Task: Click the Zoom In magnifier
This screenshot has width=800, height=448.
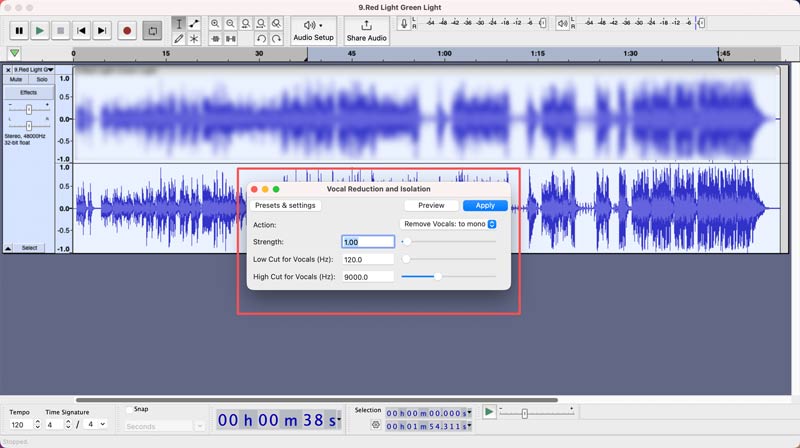Action: point(215,23)
